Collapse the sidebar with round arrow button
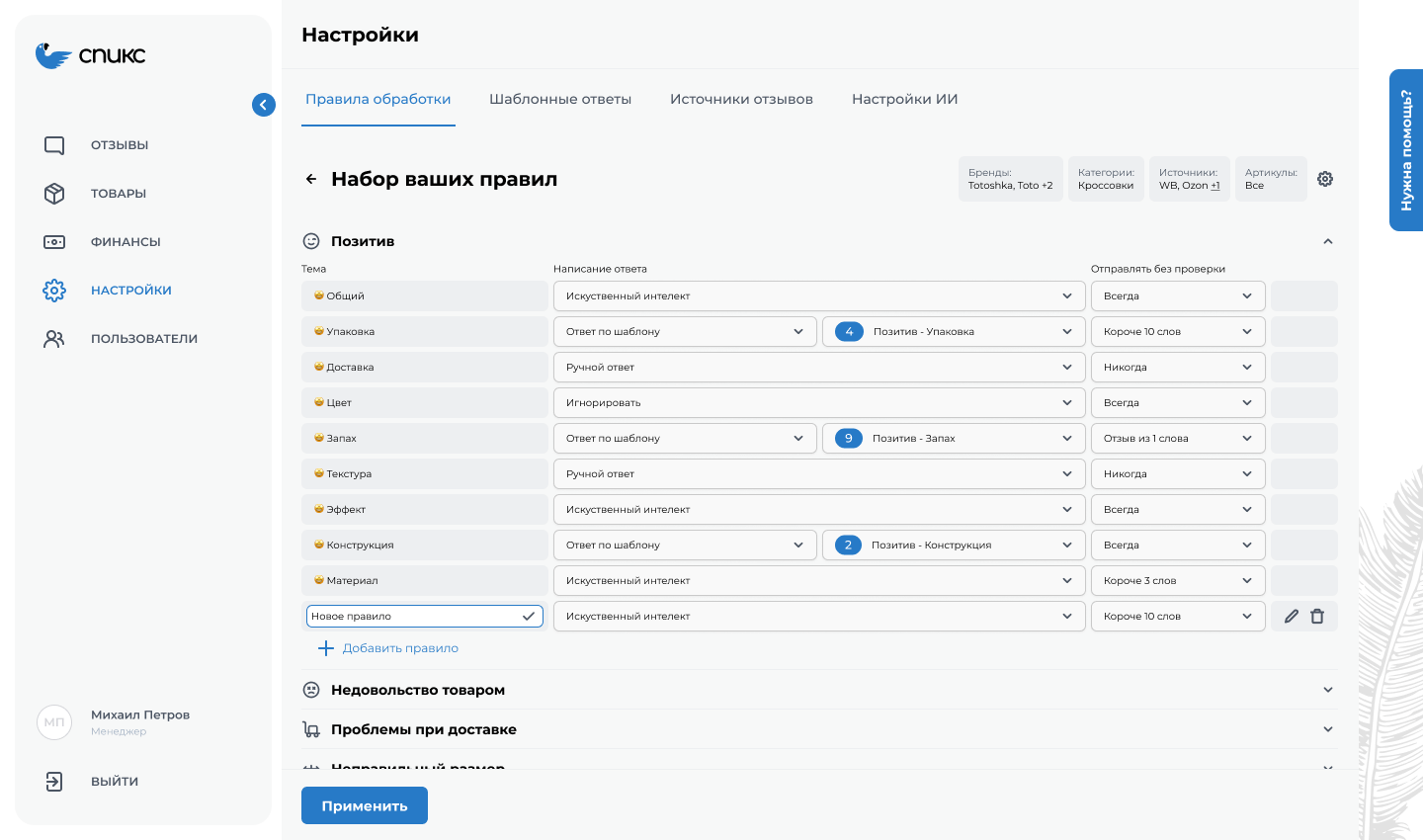Screen dimensions: 1423x840 [x=263, y=104]
